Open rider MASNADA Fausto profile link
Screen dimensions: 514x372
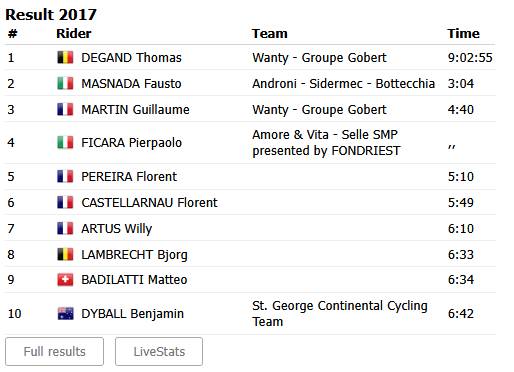tap(131, 84)
